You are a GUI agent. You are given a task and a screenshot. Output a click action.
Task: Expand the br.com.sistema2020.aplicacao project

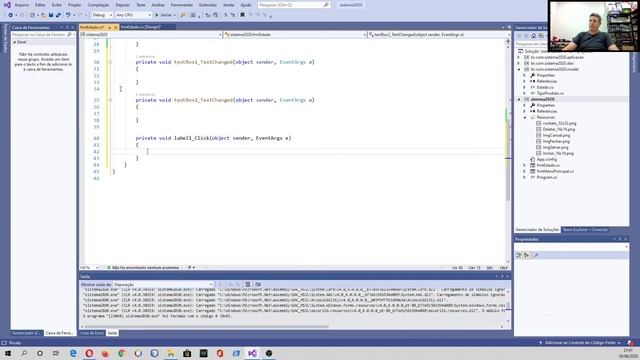coord(519,58)
